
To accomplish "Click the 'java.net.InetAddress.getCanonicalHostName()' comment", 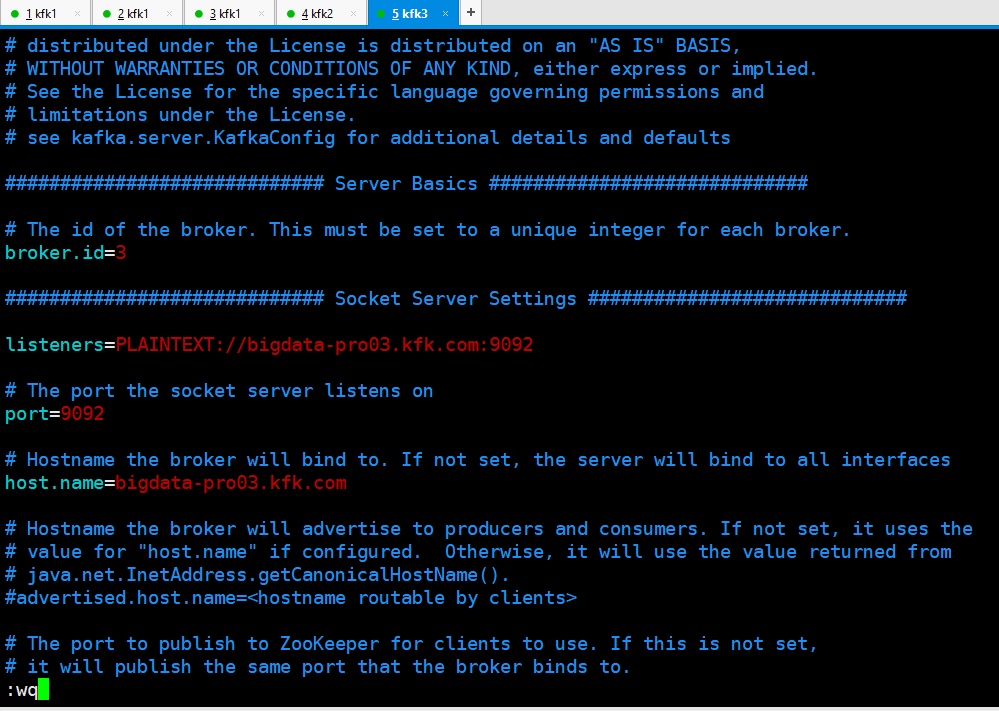I will click(x=257, y=575).
